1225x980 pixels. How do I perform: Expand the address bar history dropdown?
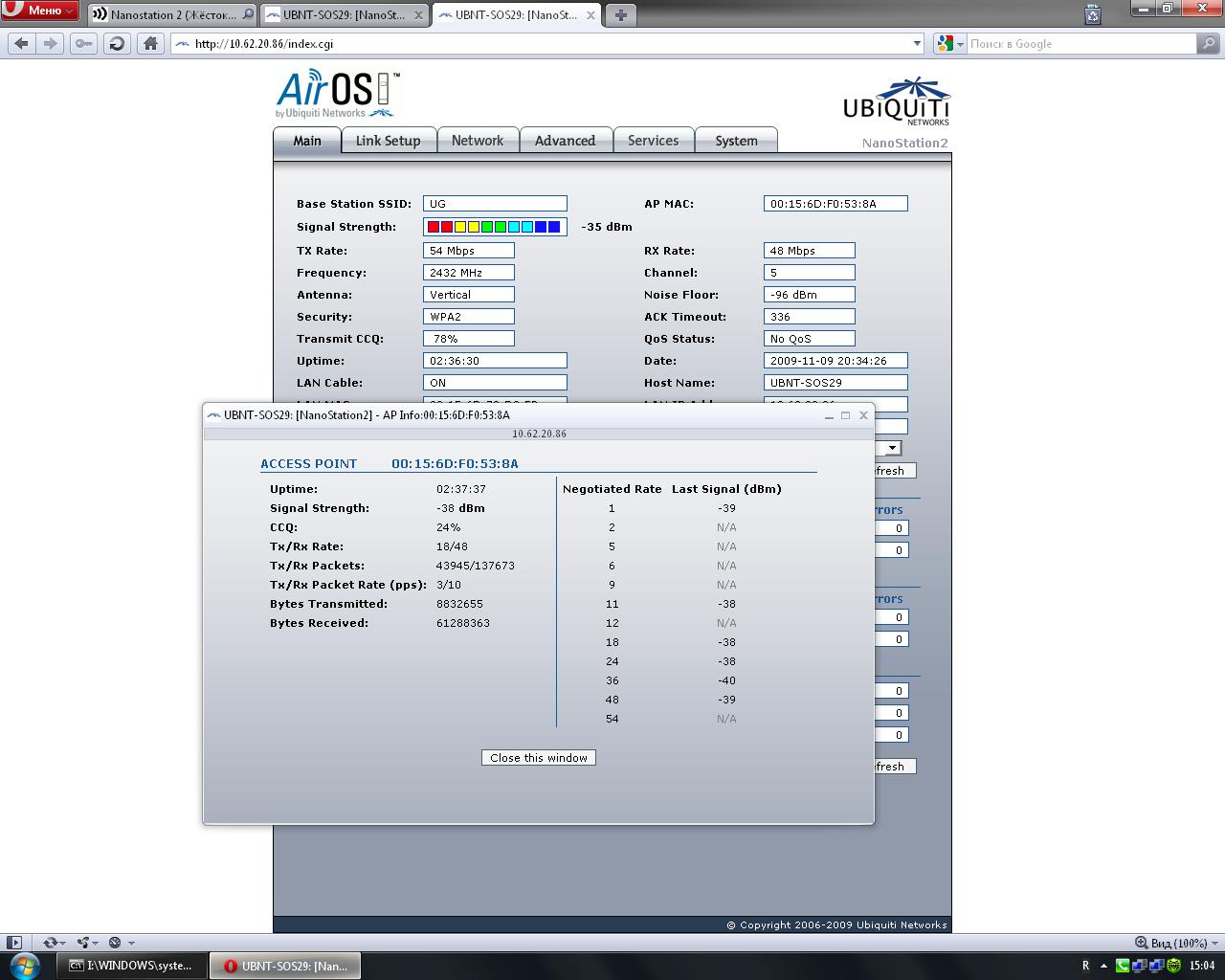click(916, 43)
